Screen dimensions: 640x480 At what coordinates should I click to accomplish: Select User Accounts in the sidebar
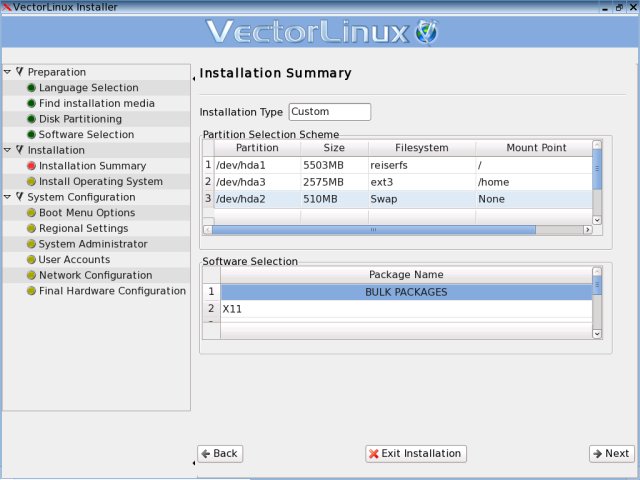click(x=75, y=260)
